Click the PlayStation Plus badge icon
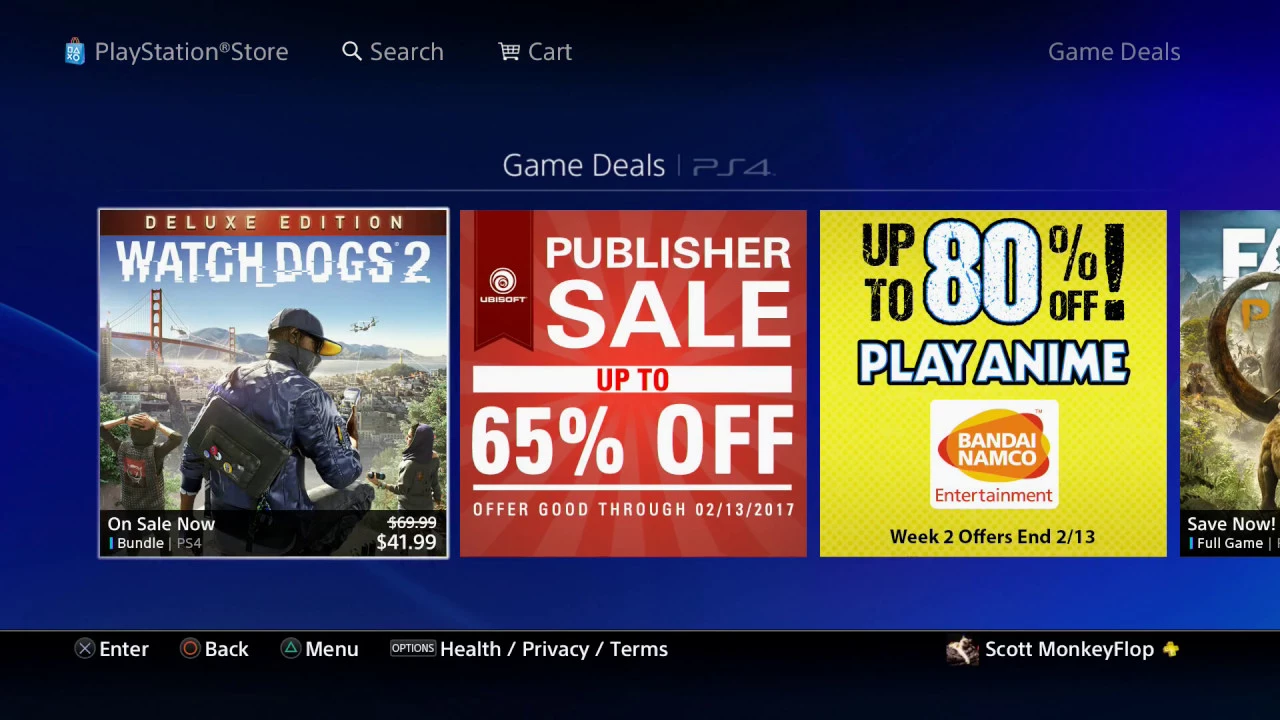The image size is (1280, 720). click(x=1171, y=649)
